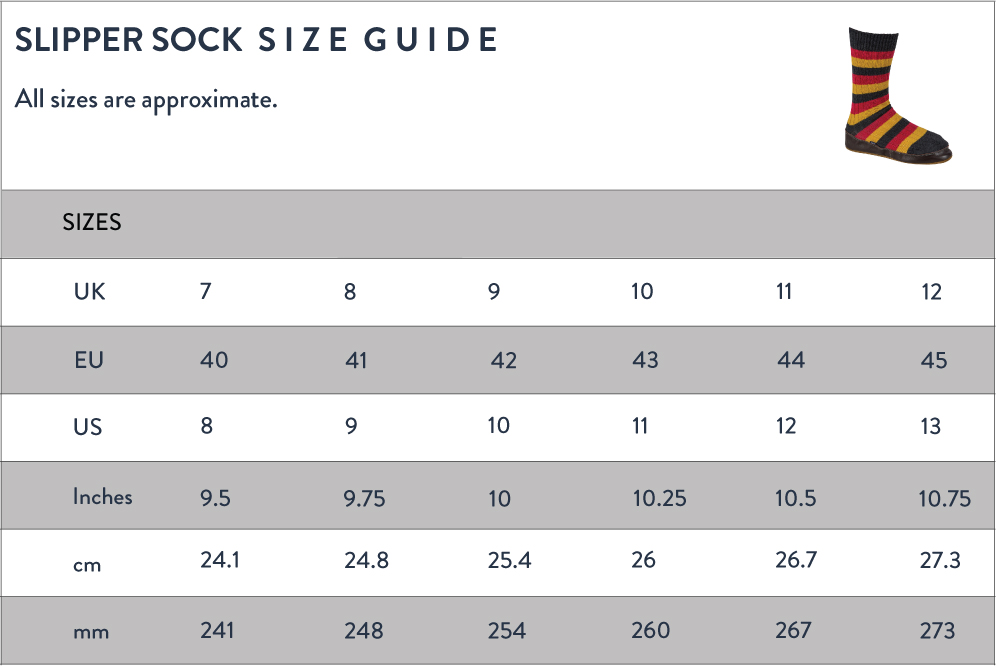Select UK size 12 cell

[x=931, y=292]
